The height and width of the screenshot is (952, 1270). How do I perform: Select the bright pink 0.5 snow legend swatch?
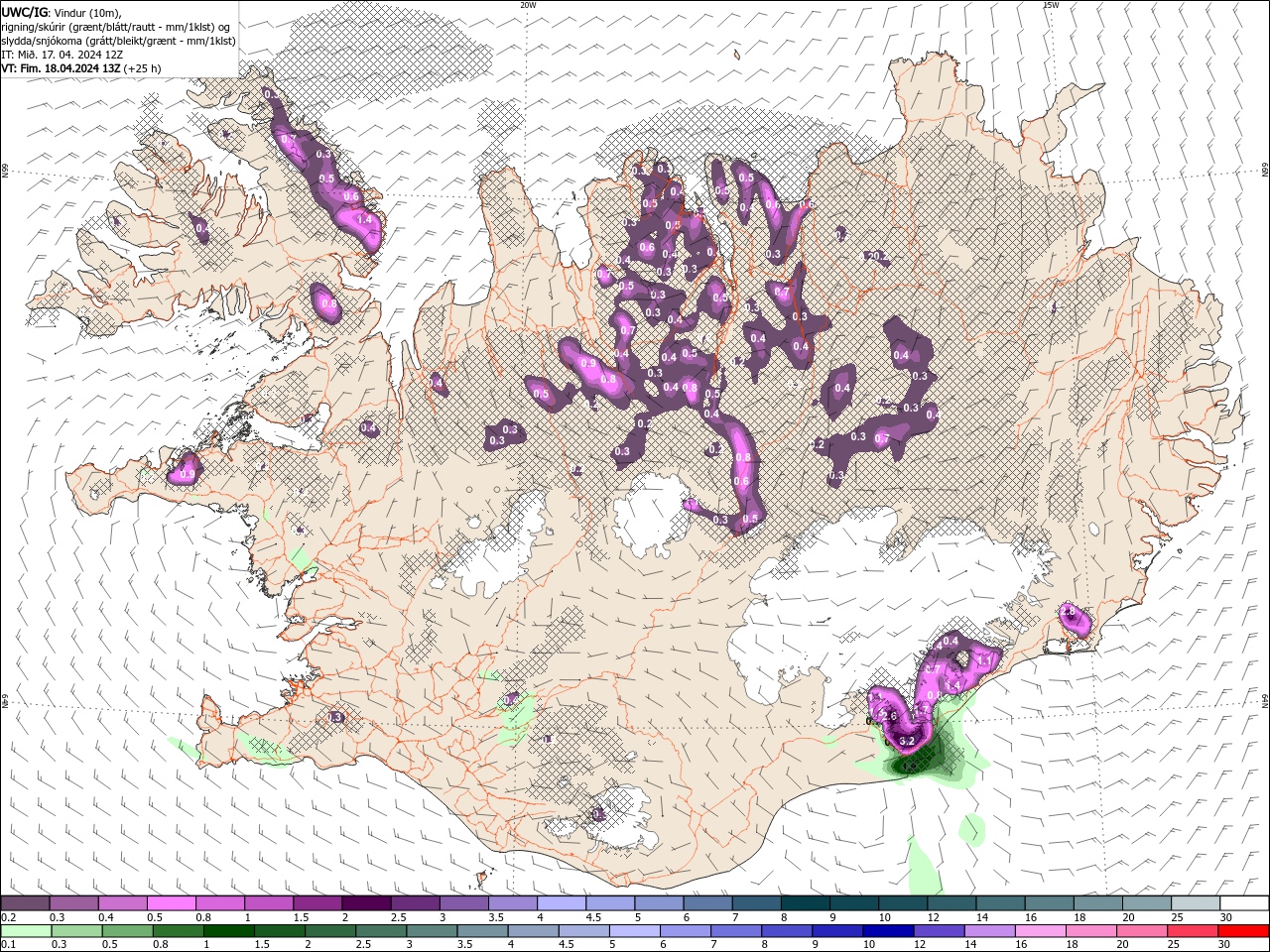pyautogui.click(x=171, y=903)
